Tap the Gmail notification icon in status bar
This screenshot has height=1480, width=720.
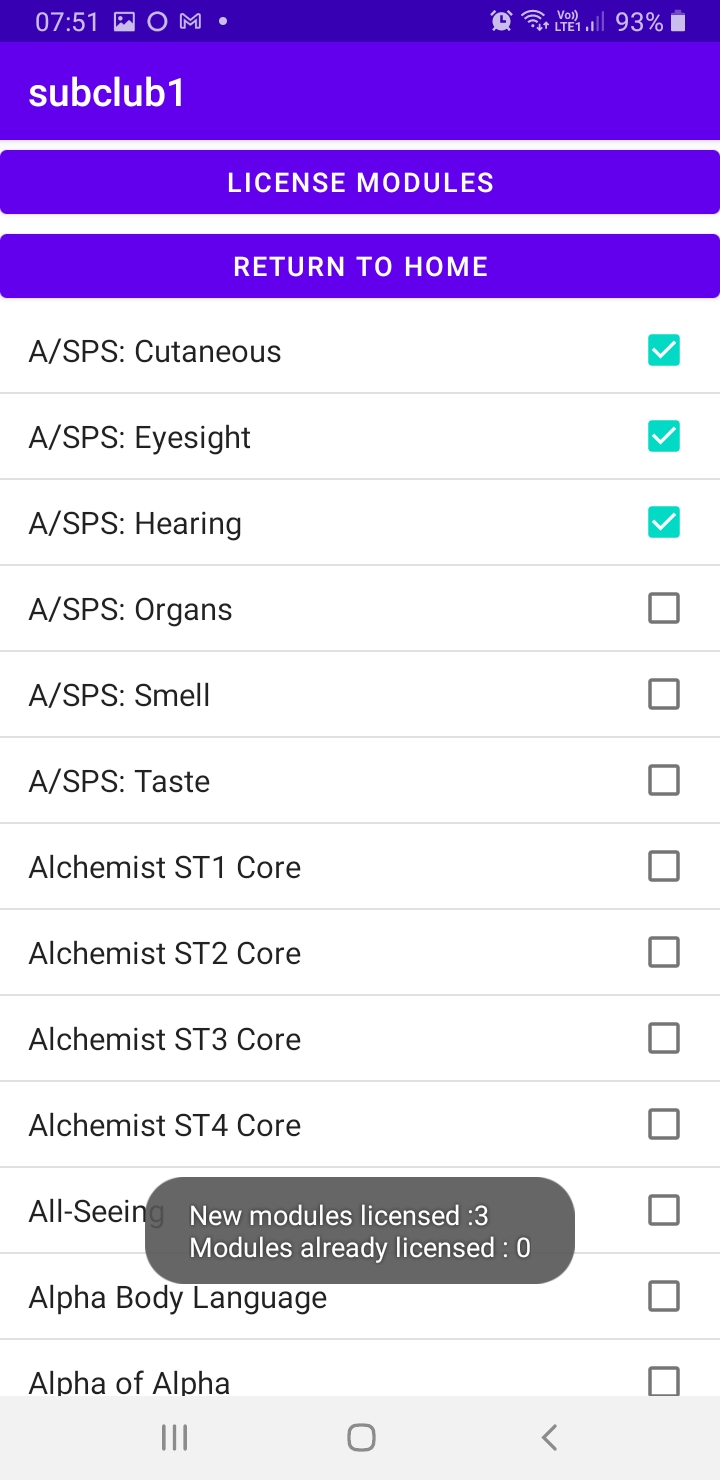point(190,21)
